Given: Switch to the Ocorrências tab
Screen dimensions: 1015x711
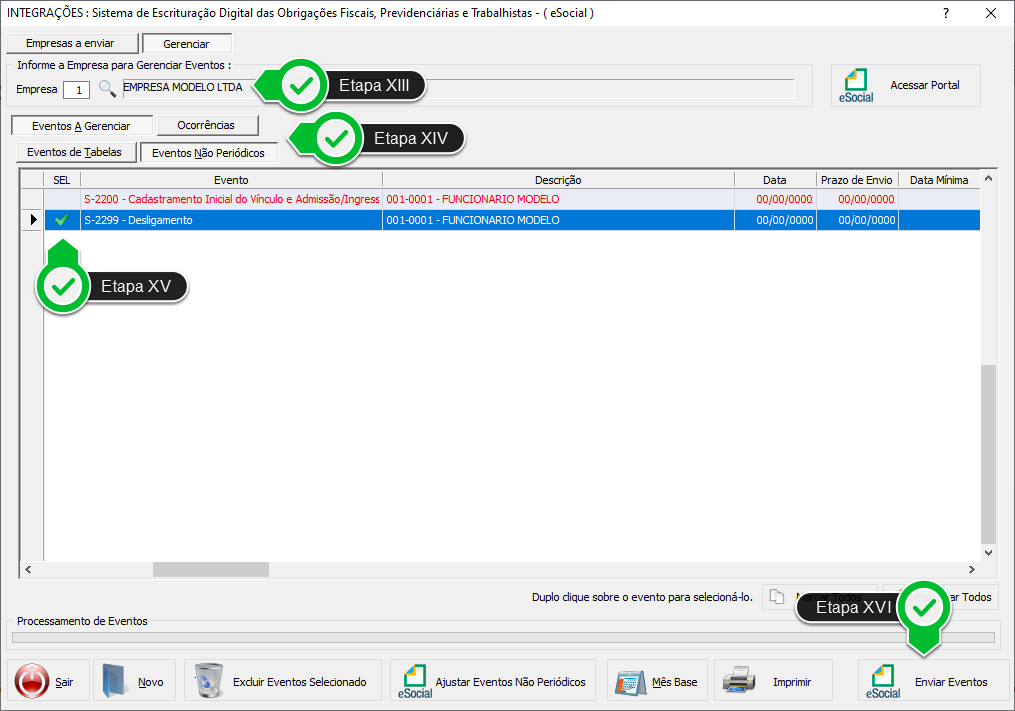Looking at the screenshot, I should pyautogui.click(x=207, y=126).
